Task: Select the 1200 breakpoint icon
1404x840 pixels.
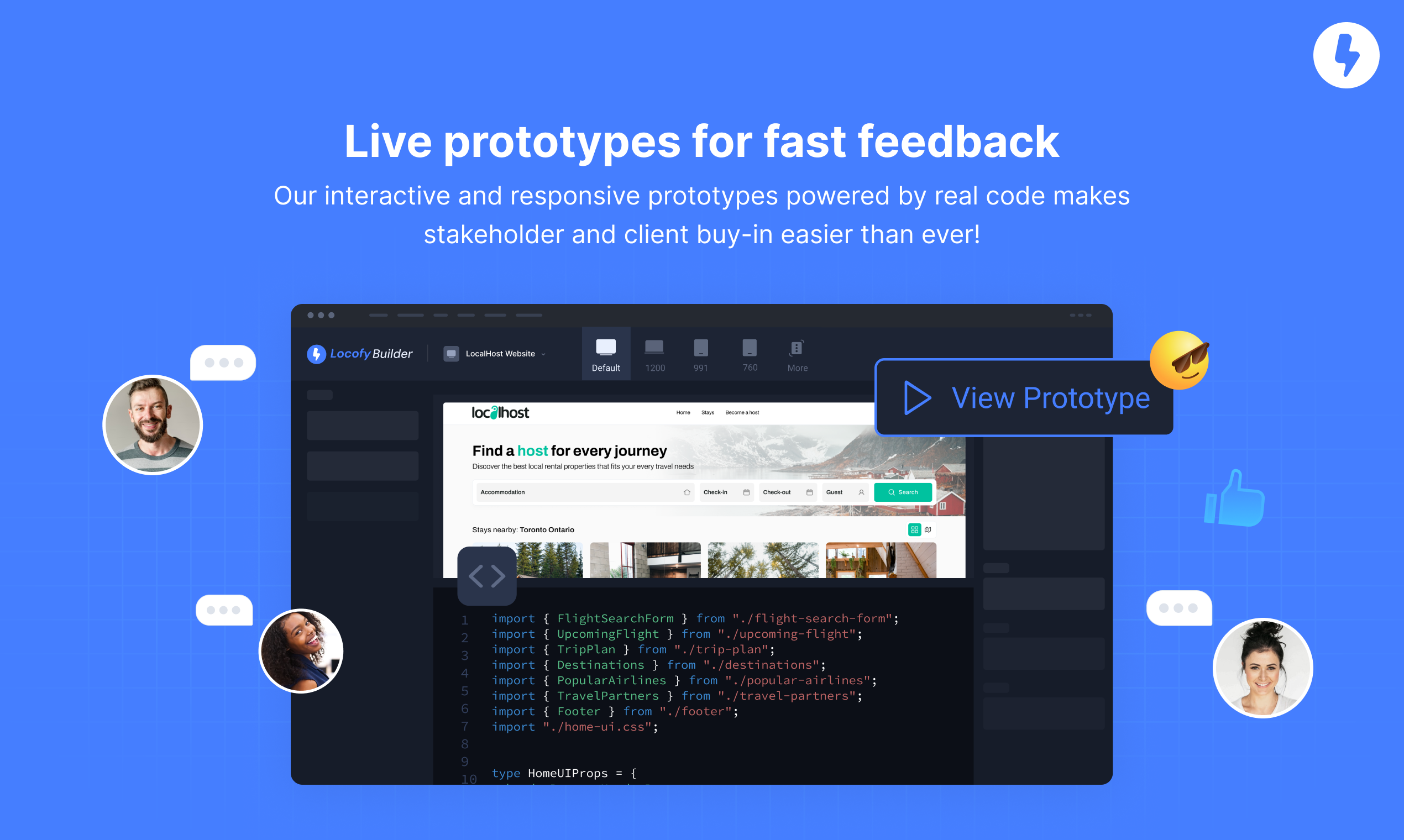Action: click(x=654, y=350)
